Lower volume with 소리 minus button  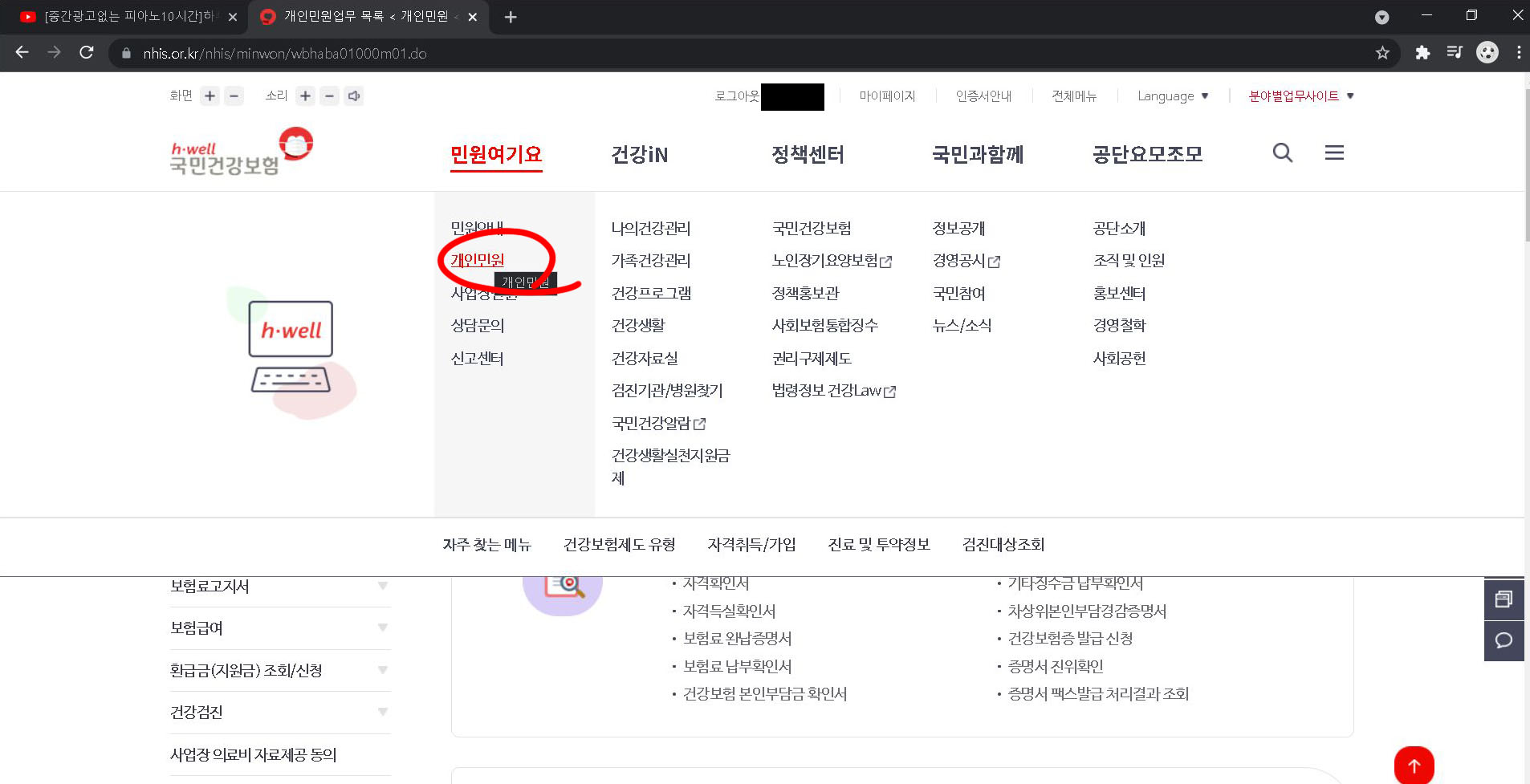(329, 96)
